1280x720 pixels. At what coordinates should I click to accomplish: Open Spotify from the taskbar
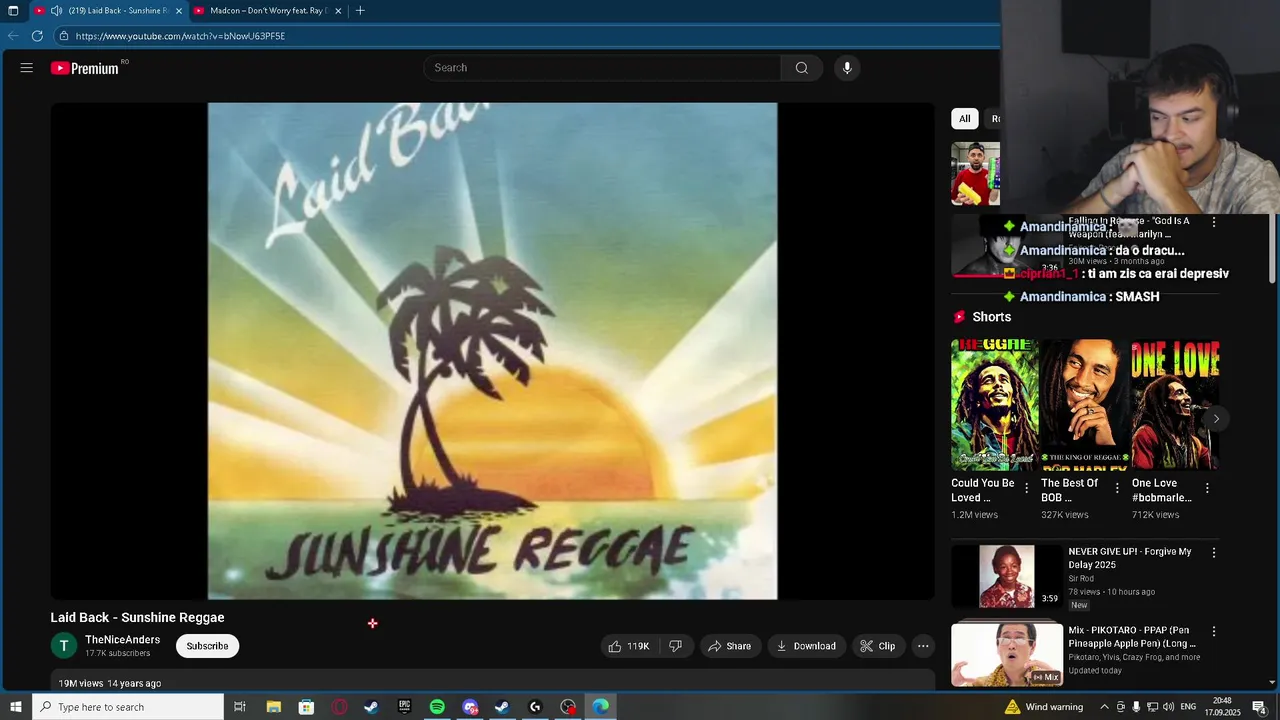(x=437, y=707)
